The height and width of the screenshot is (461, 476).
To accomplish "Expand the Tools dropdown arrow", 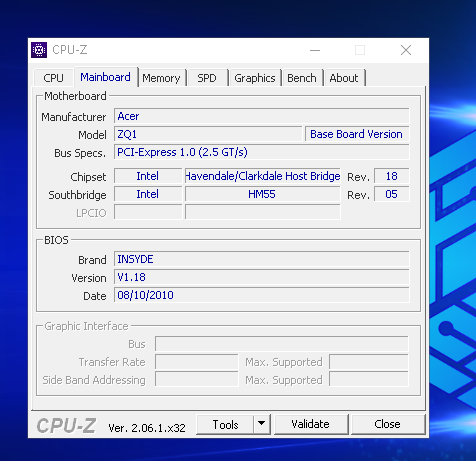I will pyautogui.click(x=262, y=424).
